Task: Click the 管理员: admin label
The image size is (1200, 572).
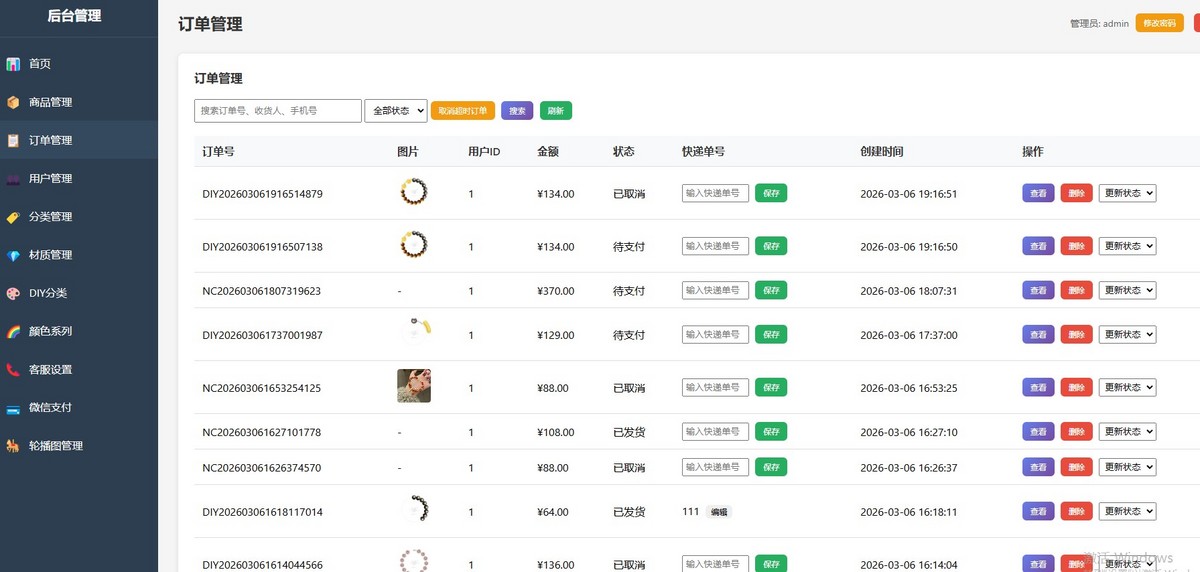Action: [1099, 24]
